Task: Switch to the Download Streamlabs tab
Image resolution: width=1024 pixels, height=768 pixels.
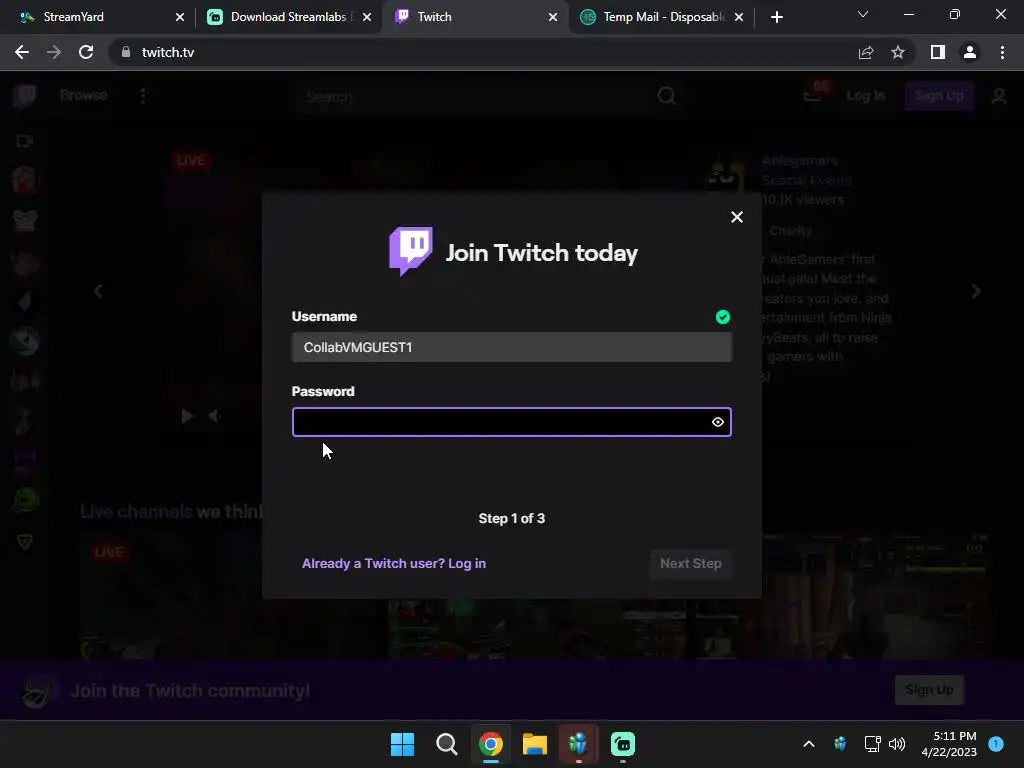Action: 289,17
